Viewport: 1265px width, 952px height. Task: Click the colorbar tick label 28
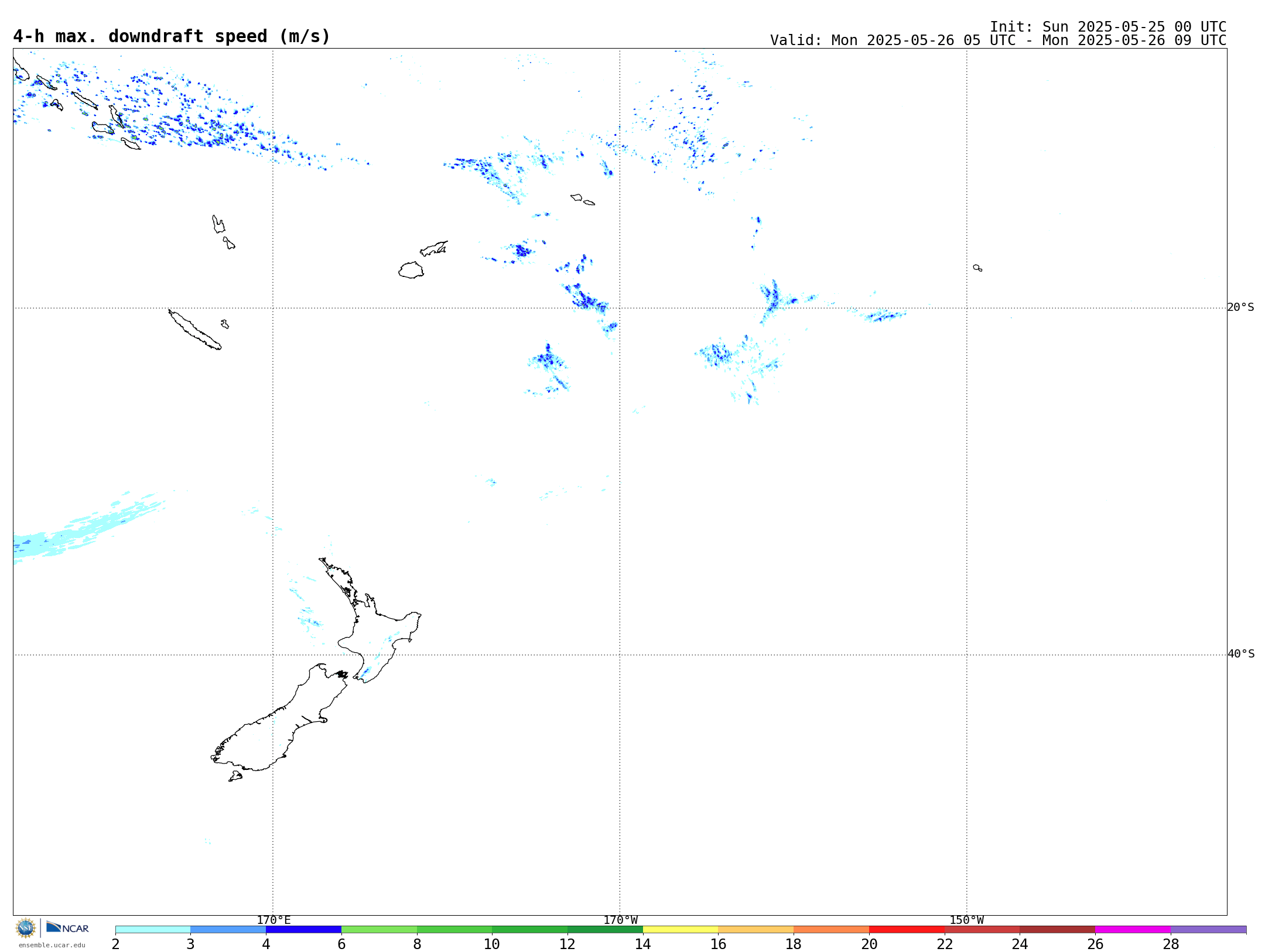[1171, 944]
